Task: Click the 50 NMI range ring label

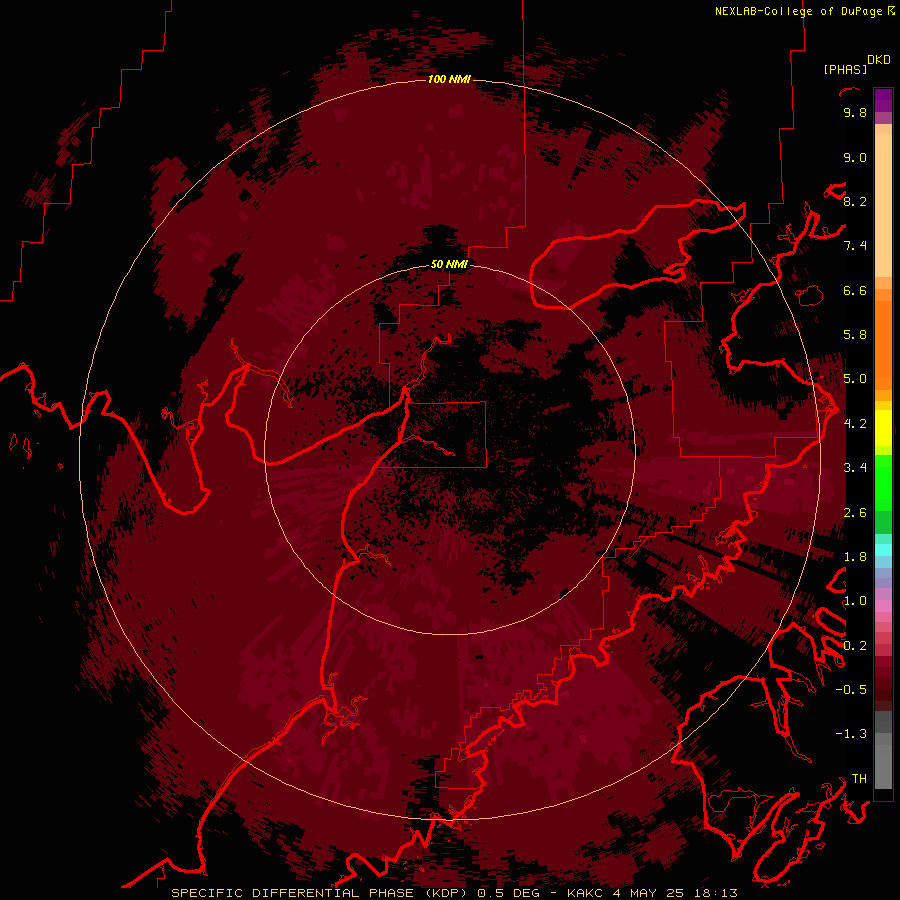Action: (449, 264)
